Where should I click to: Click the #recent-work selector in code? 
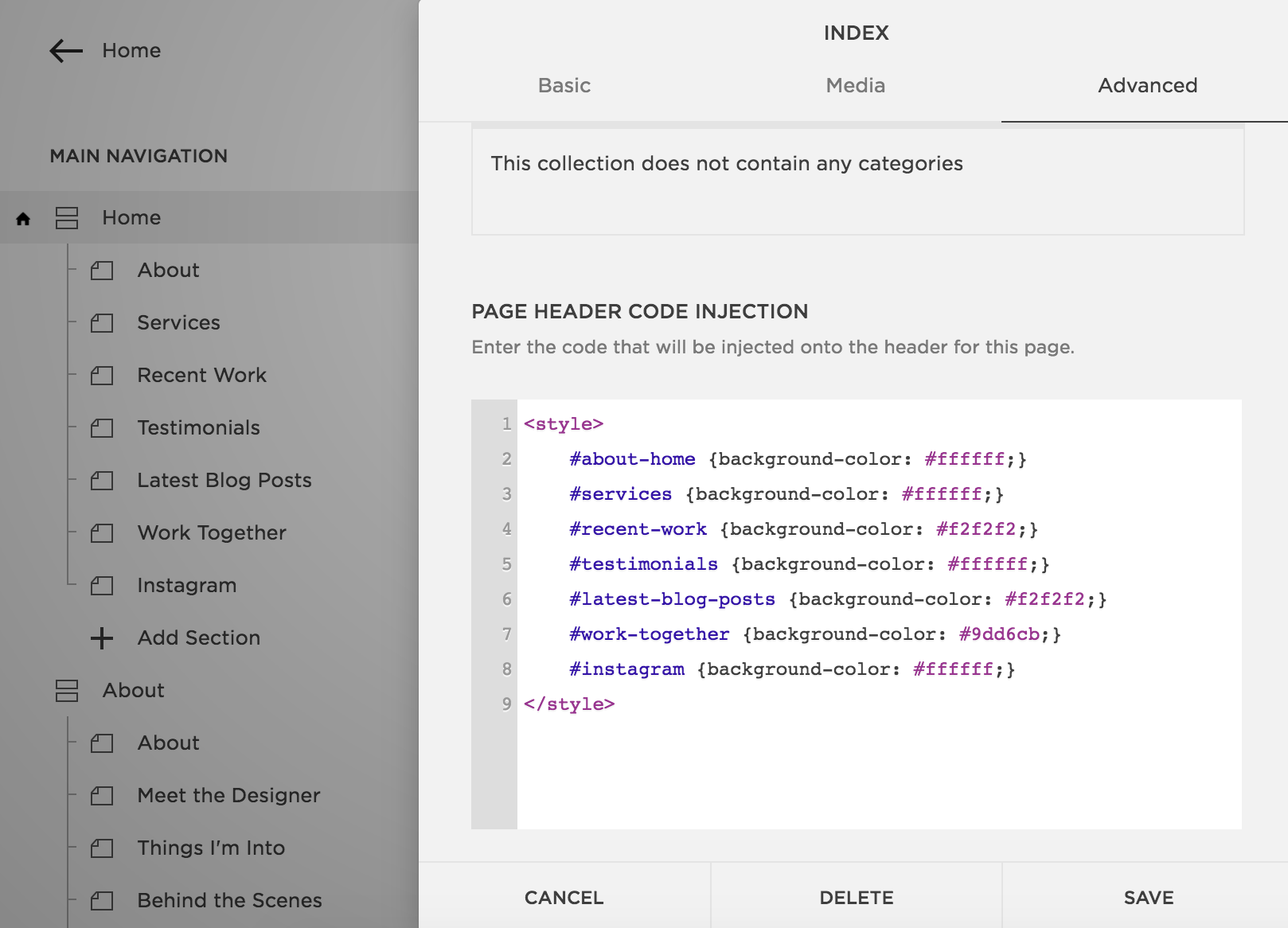[638, 529]
